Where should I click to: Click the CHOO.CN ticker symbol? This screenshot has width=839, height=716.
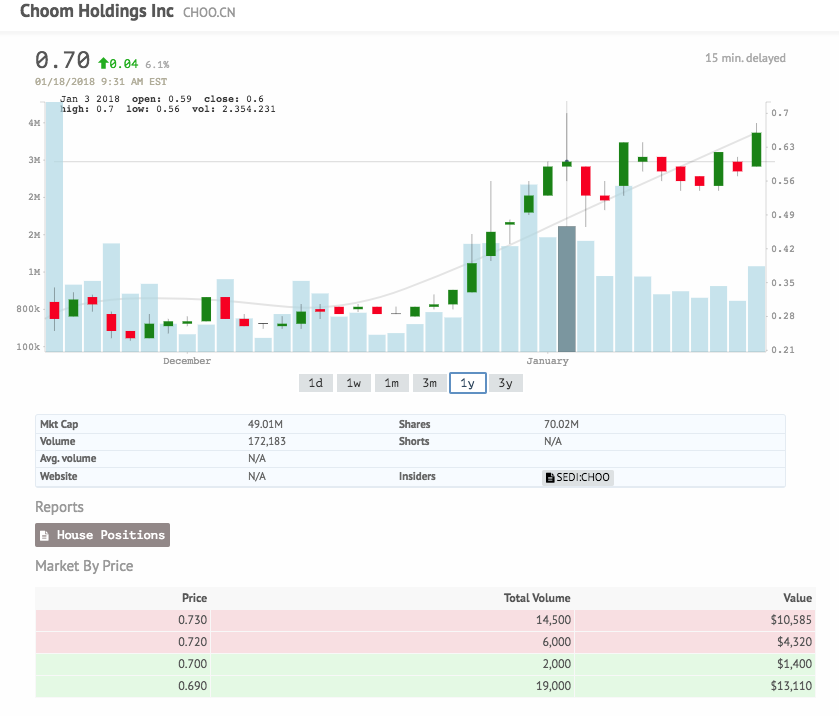[209, 14]
